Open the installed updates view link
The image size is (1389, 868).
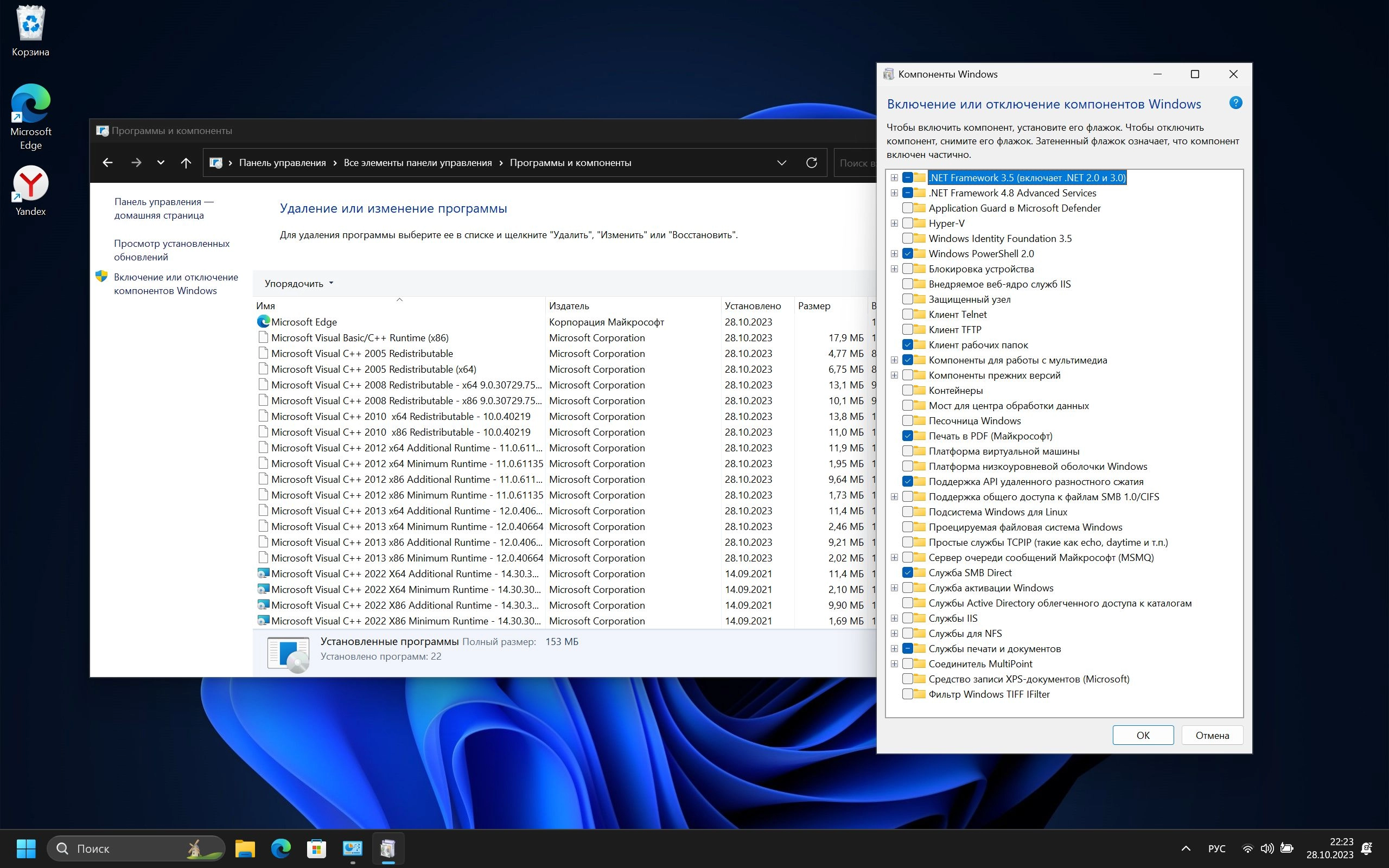pyautogui.click(x=171, y=250)
